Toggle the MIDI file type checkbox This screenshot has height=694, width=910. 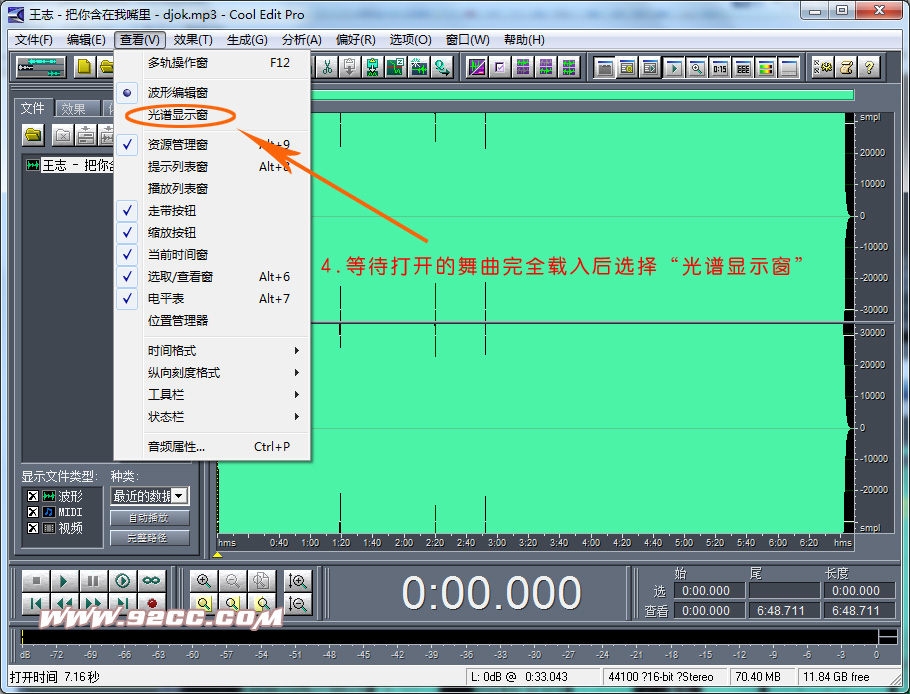click(33, 512)
